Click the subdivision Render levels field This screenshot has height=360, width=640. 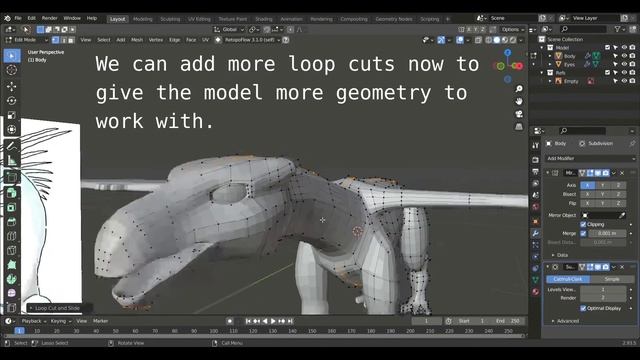[x=603, y=298]
